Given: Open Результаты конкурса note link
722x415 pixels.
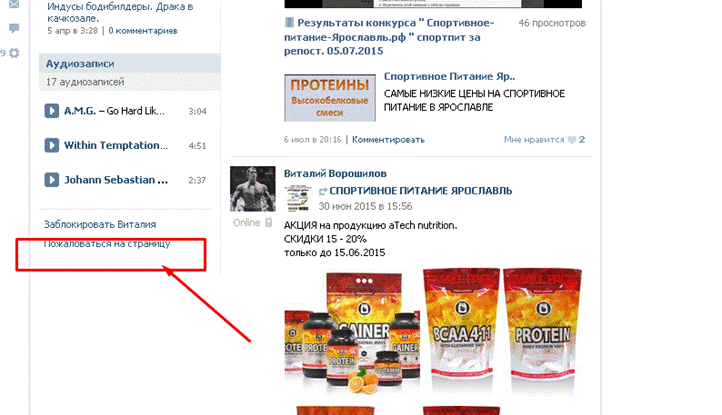Looking at the screenshot, I should point(389,37).
